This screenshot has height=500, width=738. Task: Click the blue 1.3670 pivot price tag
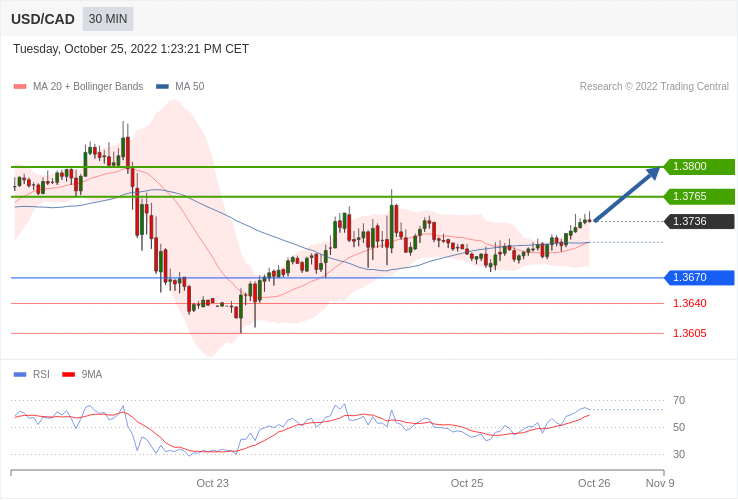click(x=699, y=277)
